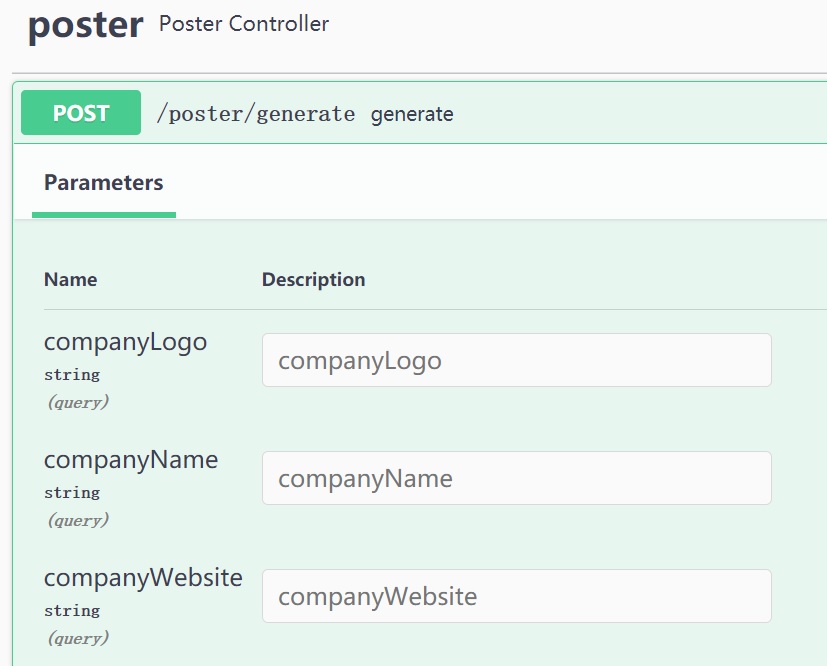Click the (query) label under companyName
Viewport: 827px width, 666px height.
tap(77, 520)
